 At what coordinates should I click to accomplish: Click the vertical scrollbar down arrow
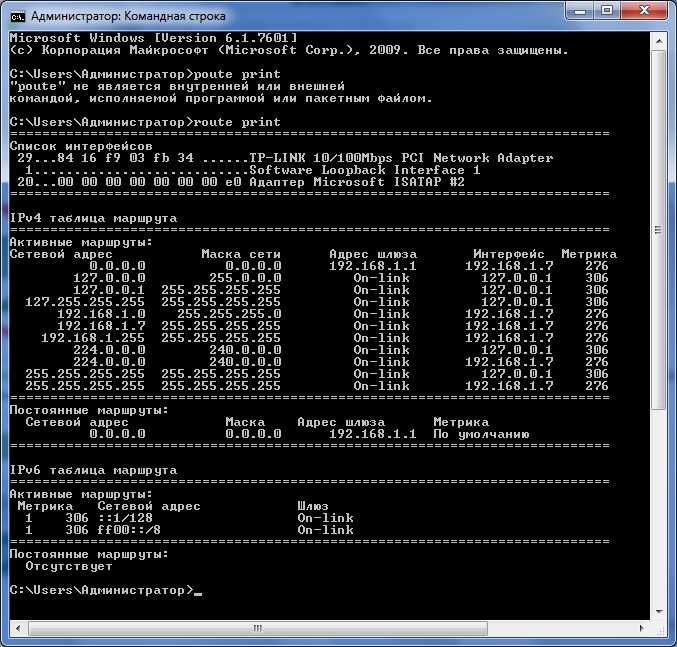pyautogui.click(x=658, y=611)
